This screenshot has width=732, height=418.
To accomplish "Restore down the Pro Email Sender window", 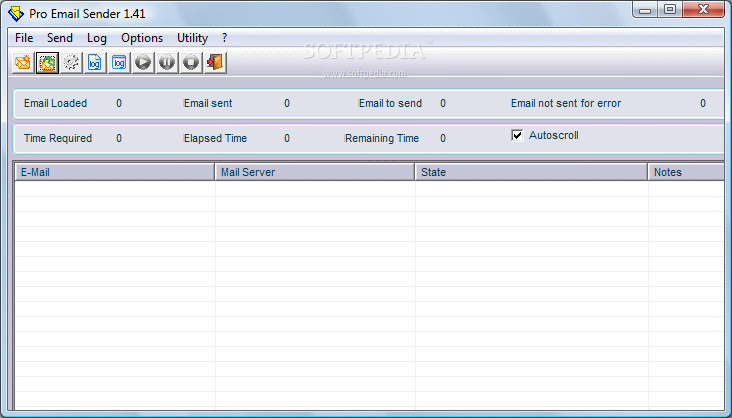I will coord(670,9).
